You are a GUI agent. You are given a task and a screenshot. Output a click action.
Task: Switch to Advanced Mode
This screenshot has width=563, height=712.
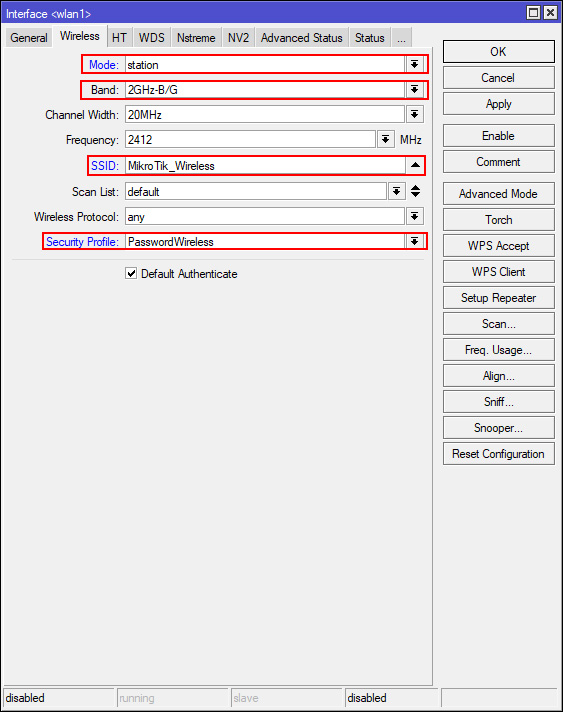tap(499, 193)
